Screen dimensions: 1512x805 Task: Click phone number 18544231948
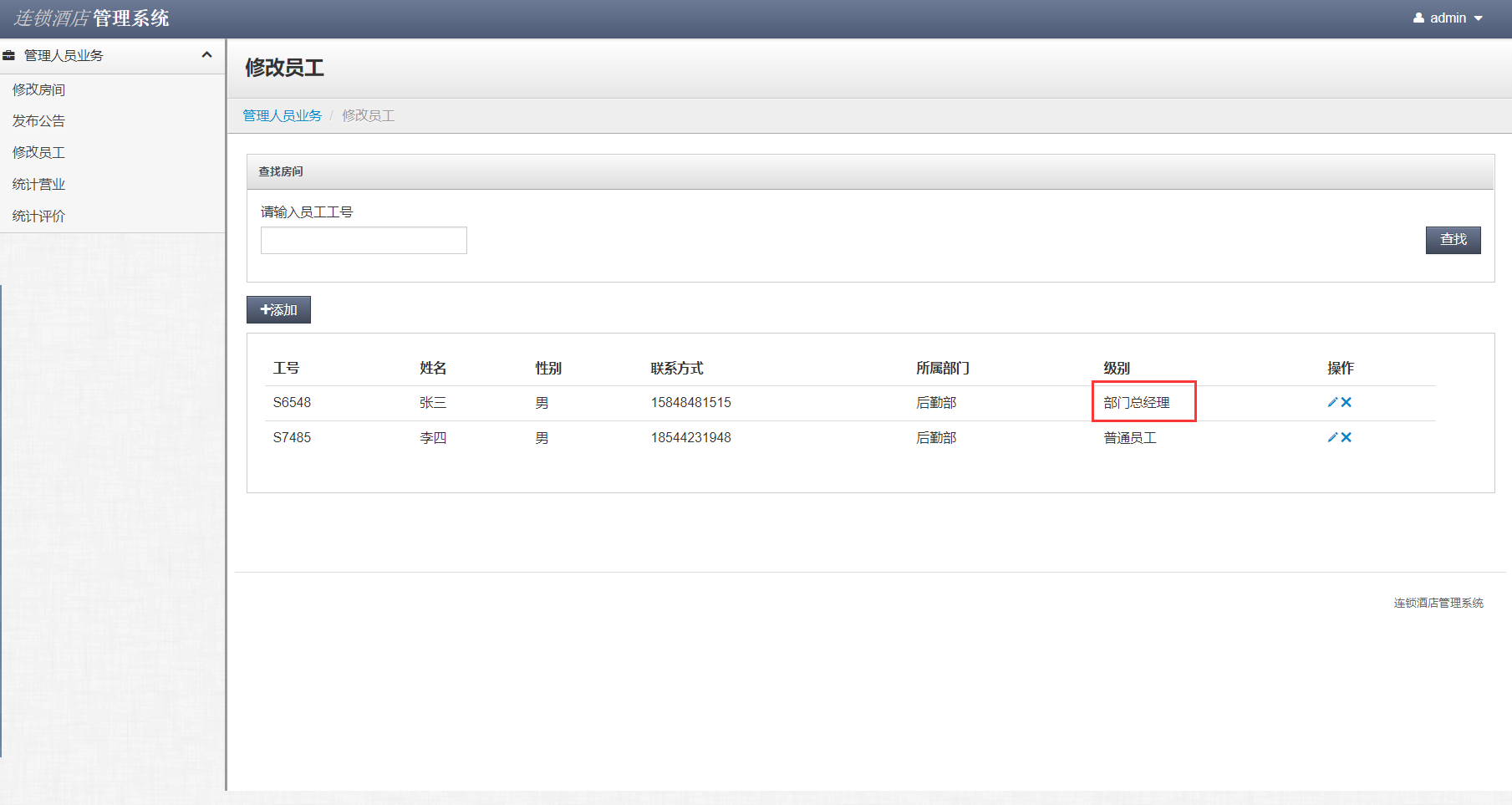(x=691, y=438)
